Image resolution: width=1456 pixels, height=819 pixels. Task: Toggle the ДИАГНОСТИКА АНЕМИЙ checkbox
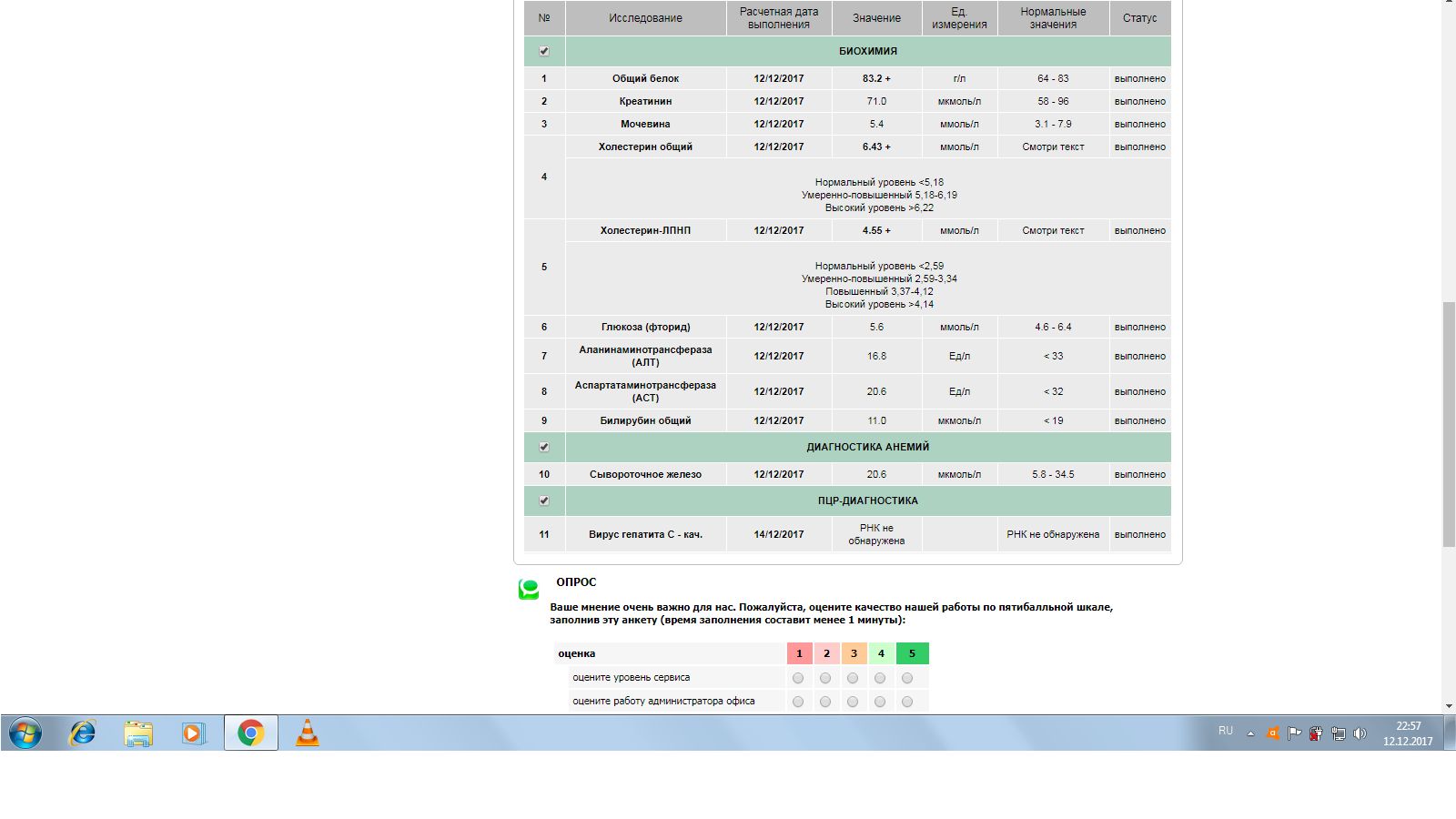[x=544, y=447]
